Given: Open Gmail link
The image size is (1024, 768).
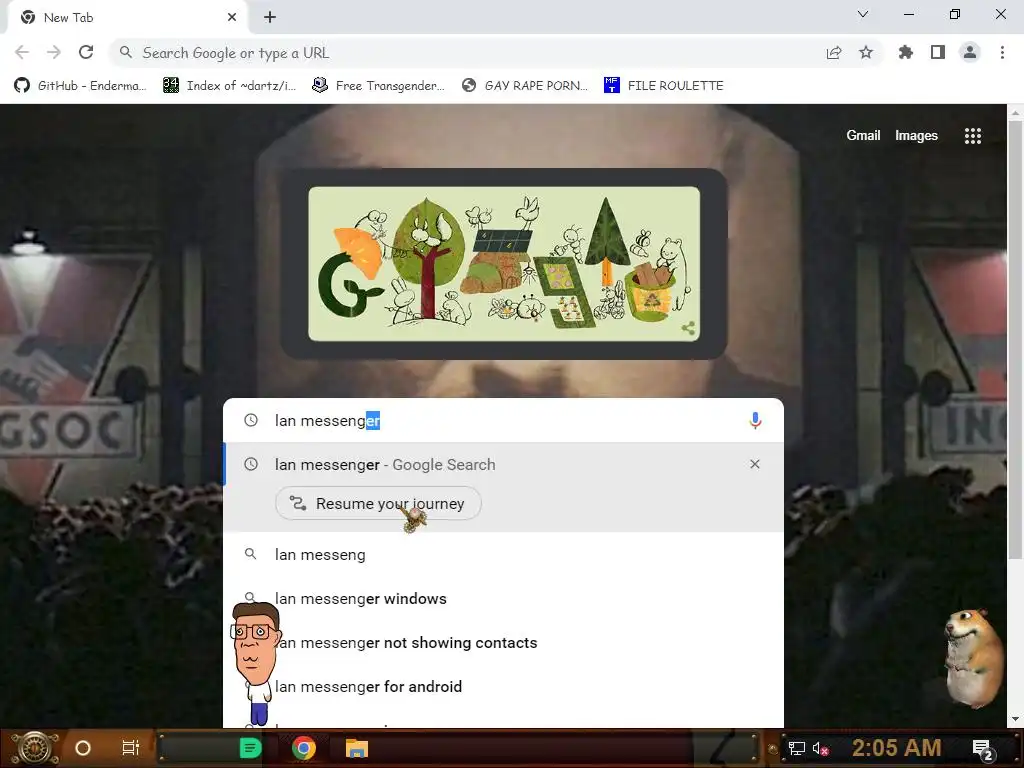Looking at the screenshot, I should tap(863, 135).
